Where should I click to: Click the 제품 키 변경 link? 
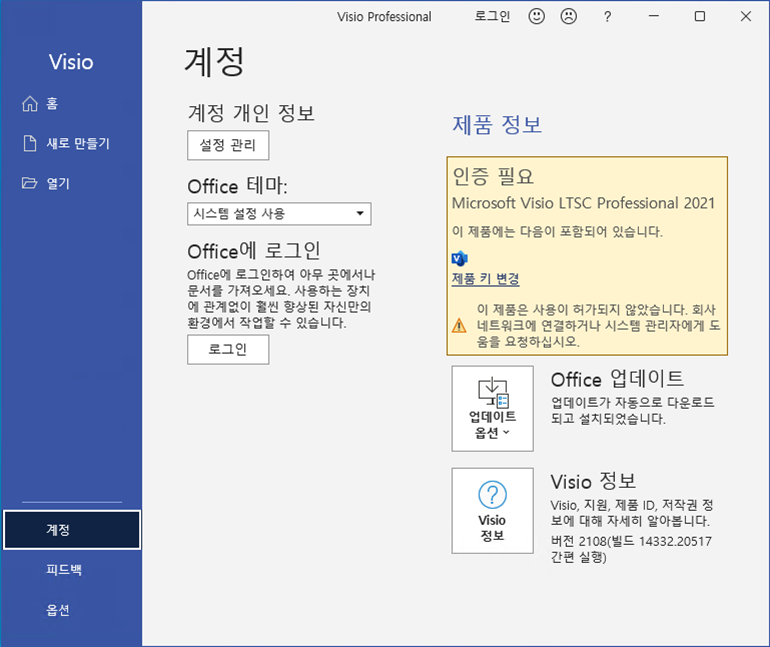click(x=485, y=279)
